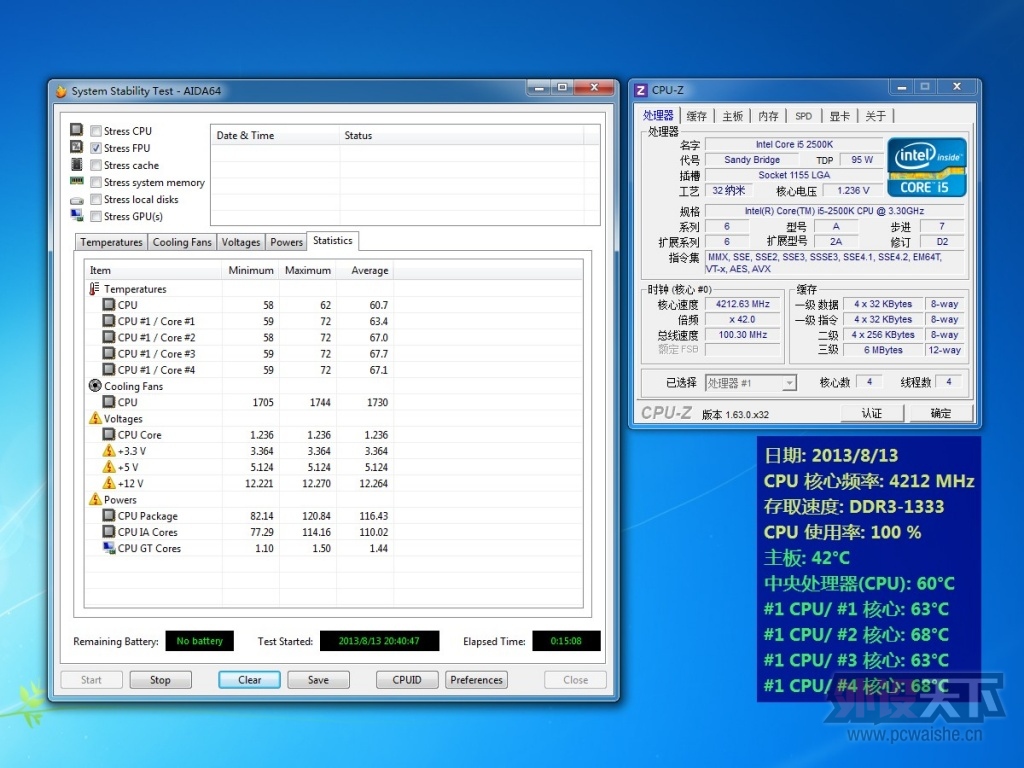Select the CPU Package power row
This screenshot has width=1024, height=768.
click(333, 515)
